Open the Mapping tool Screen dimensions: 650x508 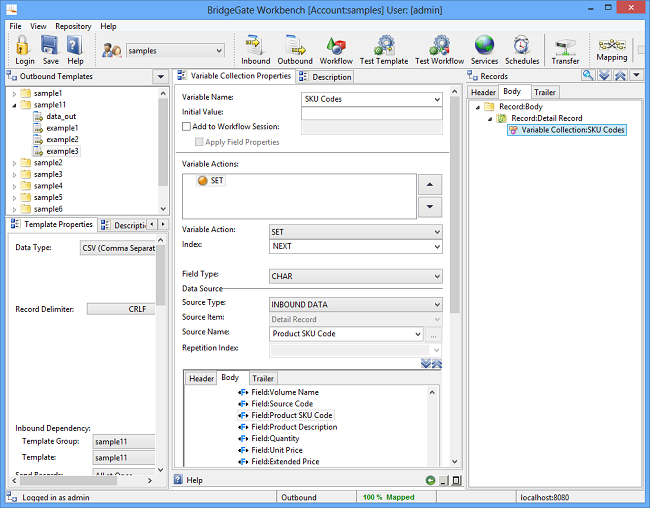pyautogui.click(x=612, y=48)
